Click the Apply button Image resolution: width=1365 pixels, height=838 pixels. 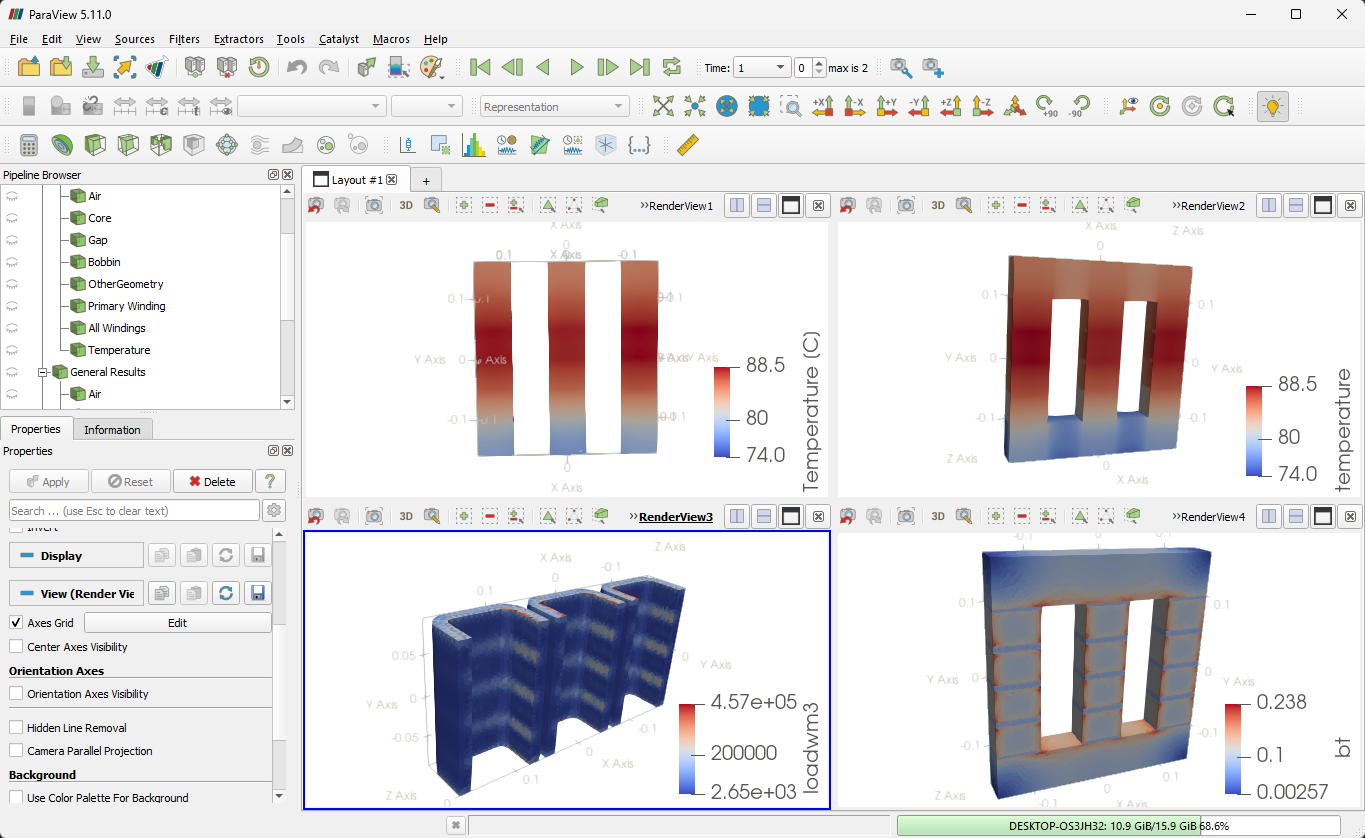point(48,482)
